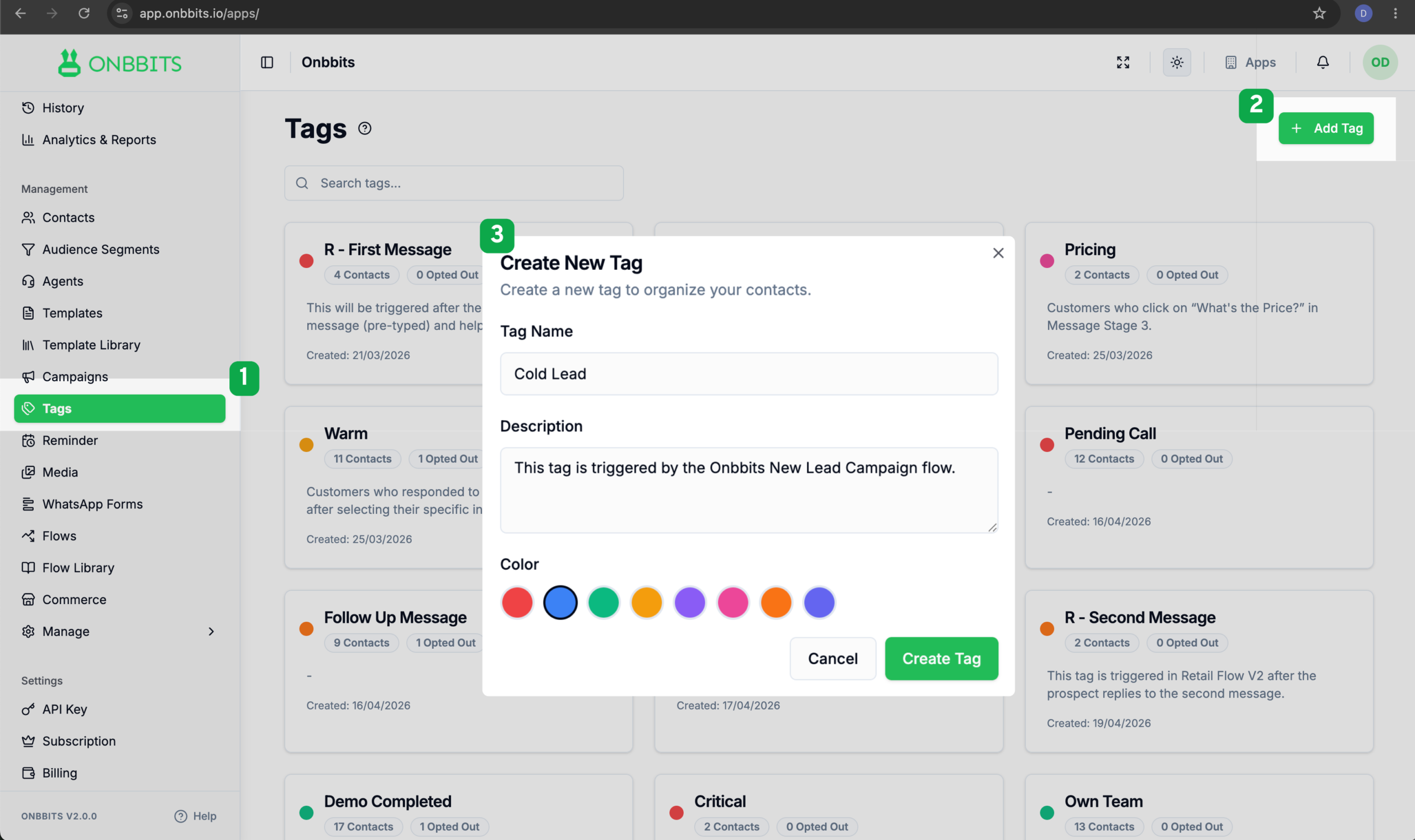This screenshot has height=840, width=1415.
Task: Open History in the sidebar
Action: [x=119, y=108]
